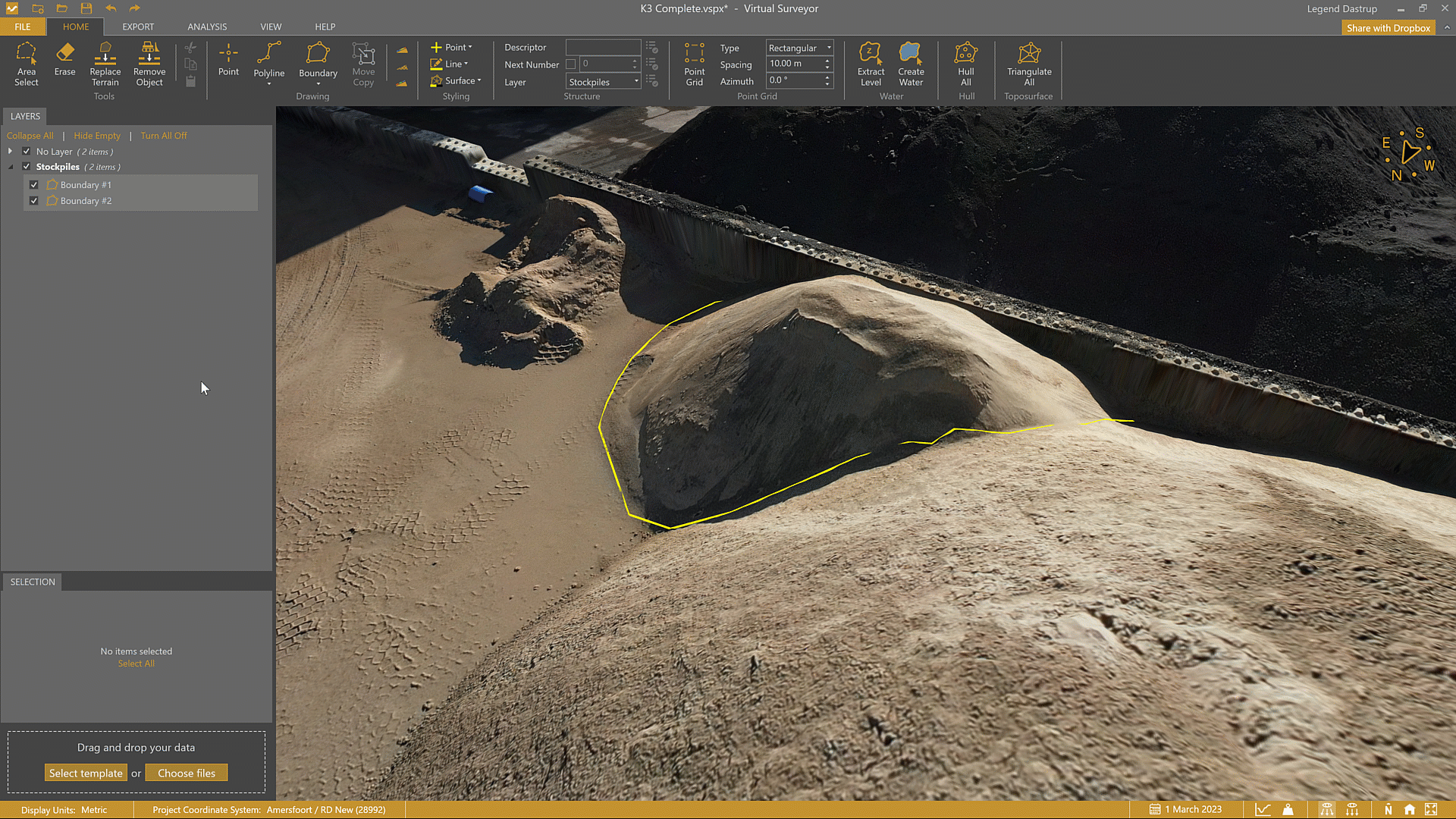Run the Triangulate All toposurface tool

coord(1028,64)
